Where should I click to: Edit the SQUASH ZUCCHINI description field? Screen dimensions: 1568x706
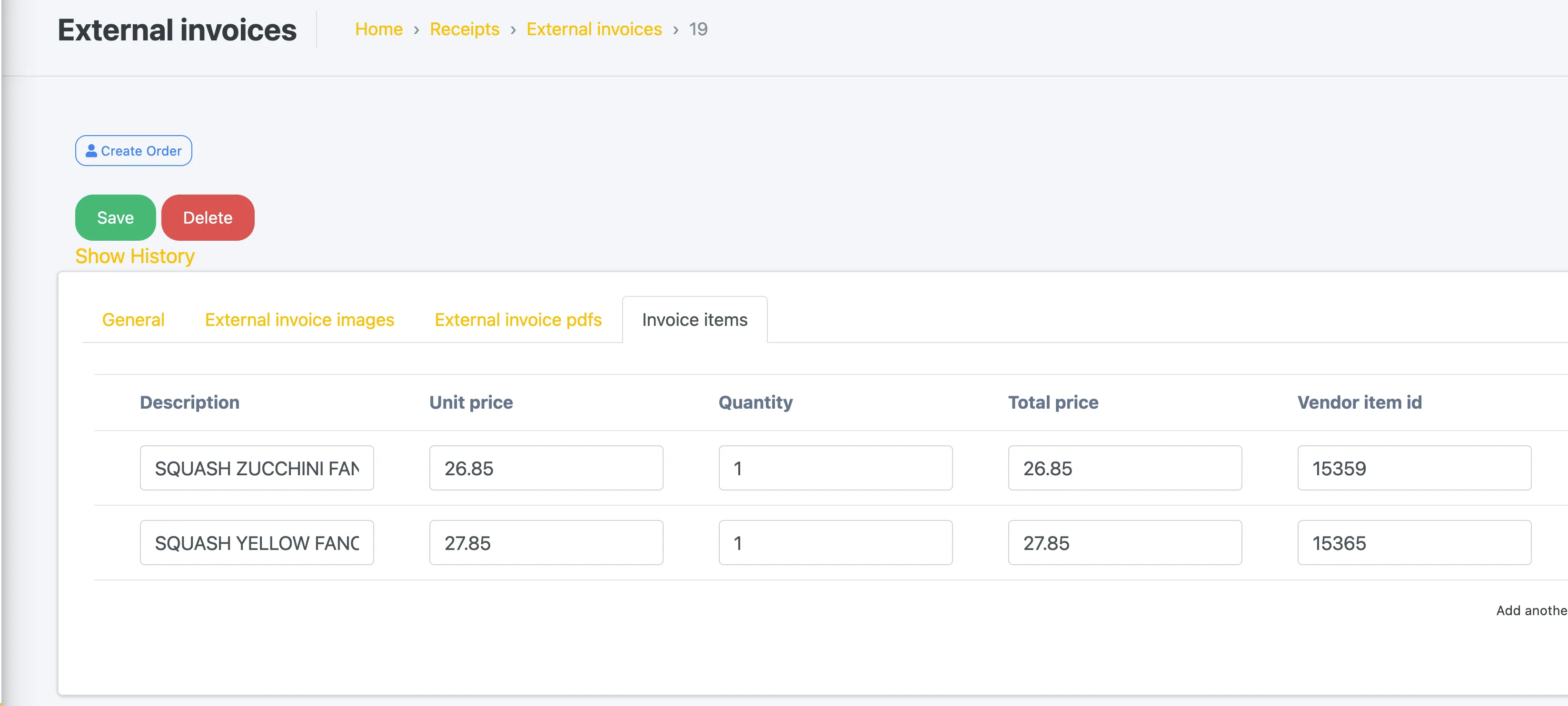coord(257,468)
